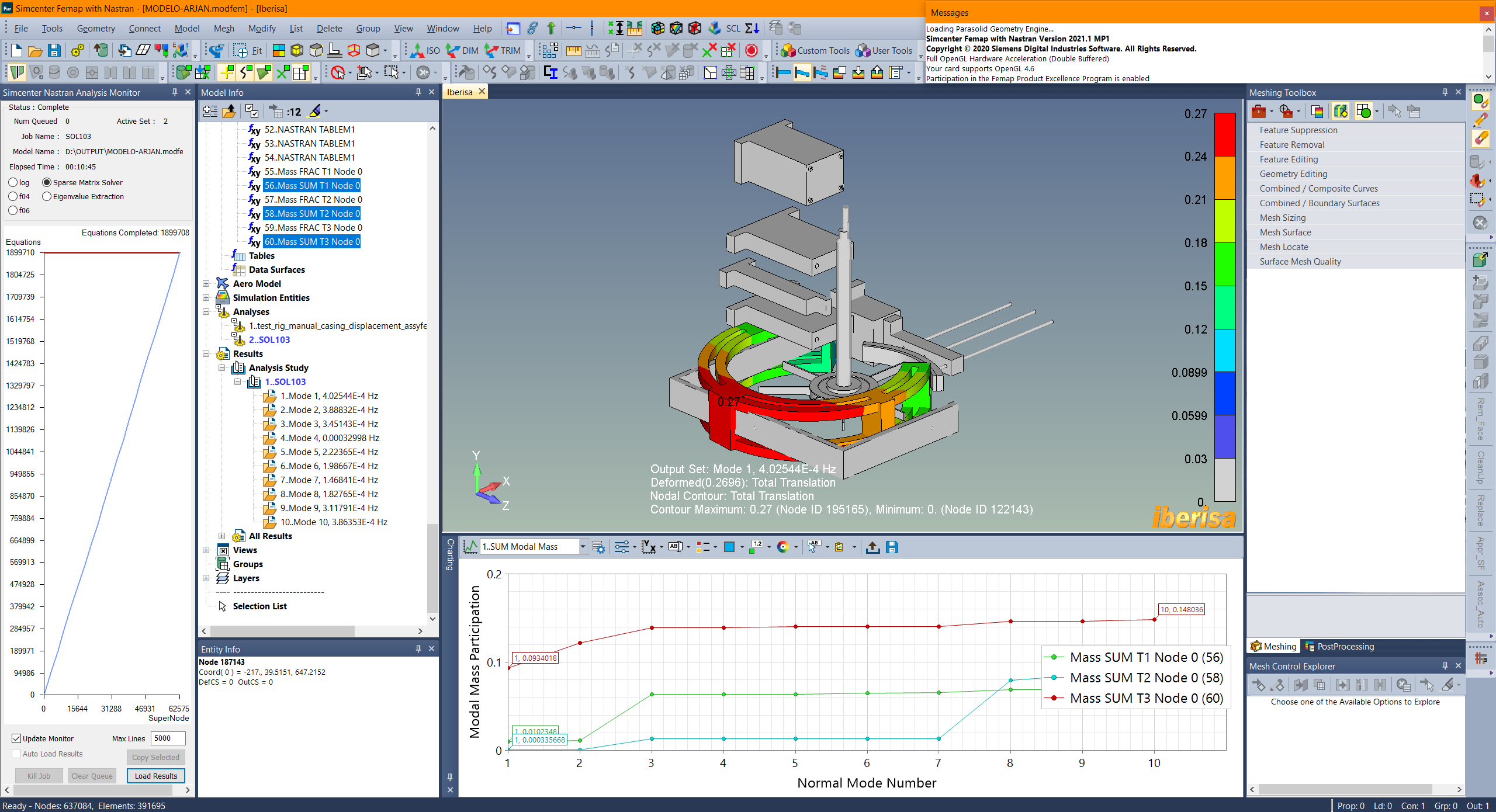Viewport: 1496px width, 812px height.
Task: Select the f06 radio button
Action: coord(13,210)
